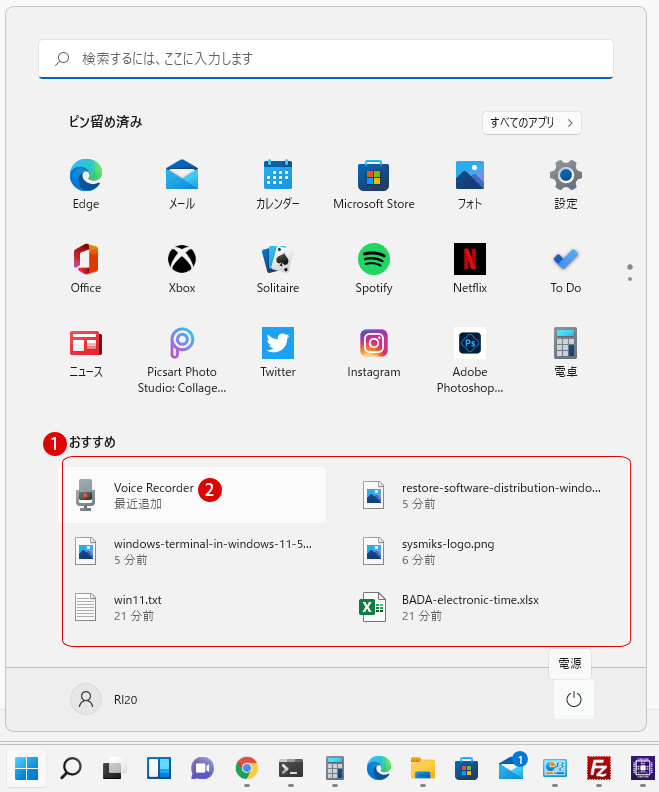Open the ニュース app
Viewport: 659px width, 792px height.
point(86,354)
